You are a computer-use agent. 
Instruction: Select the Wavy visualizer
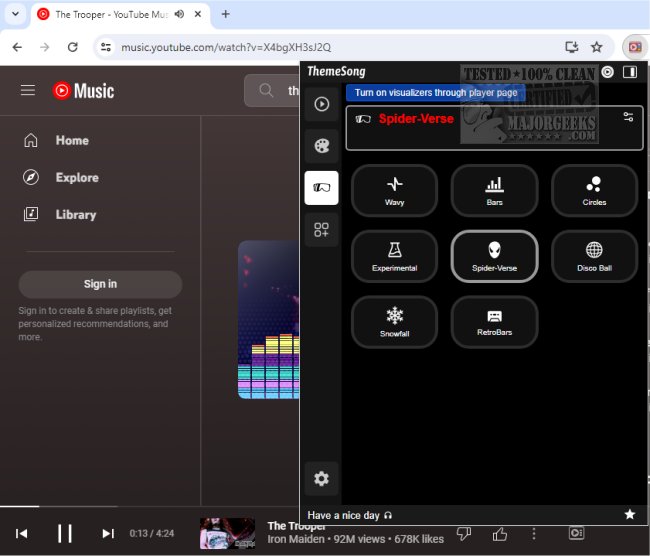click(394, 191)
